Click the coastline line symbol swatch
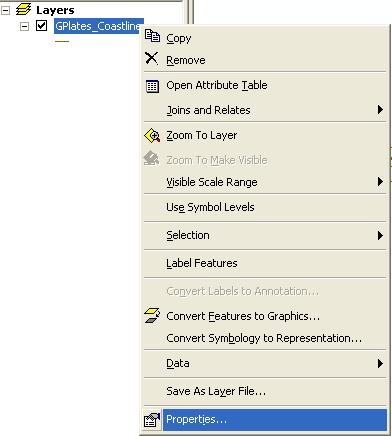The width and height of the screenshot is (392, 436). tap(62, 41)
